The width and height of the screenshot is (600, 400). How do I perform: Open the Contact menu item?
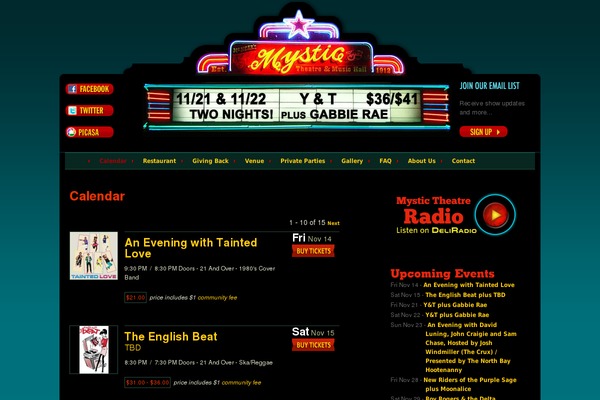pyautogui.click(x=463, y=161)
